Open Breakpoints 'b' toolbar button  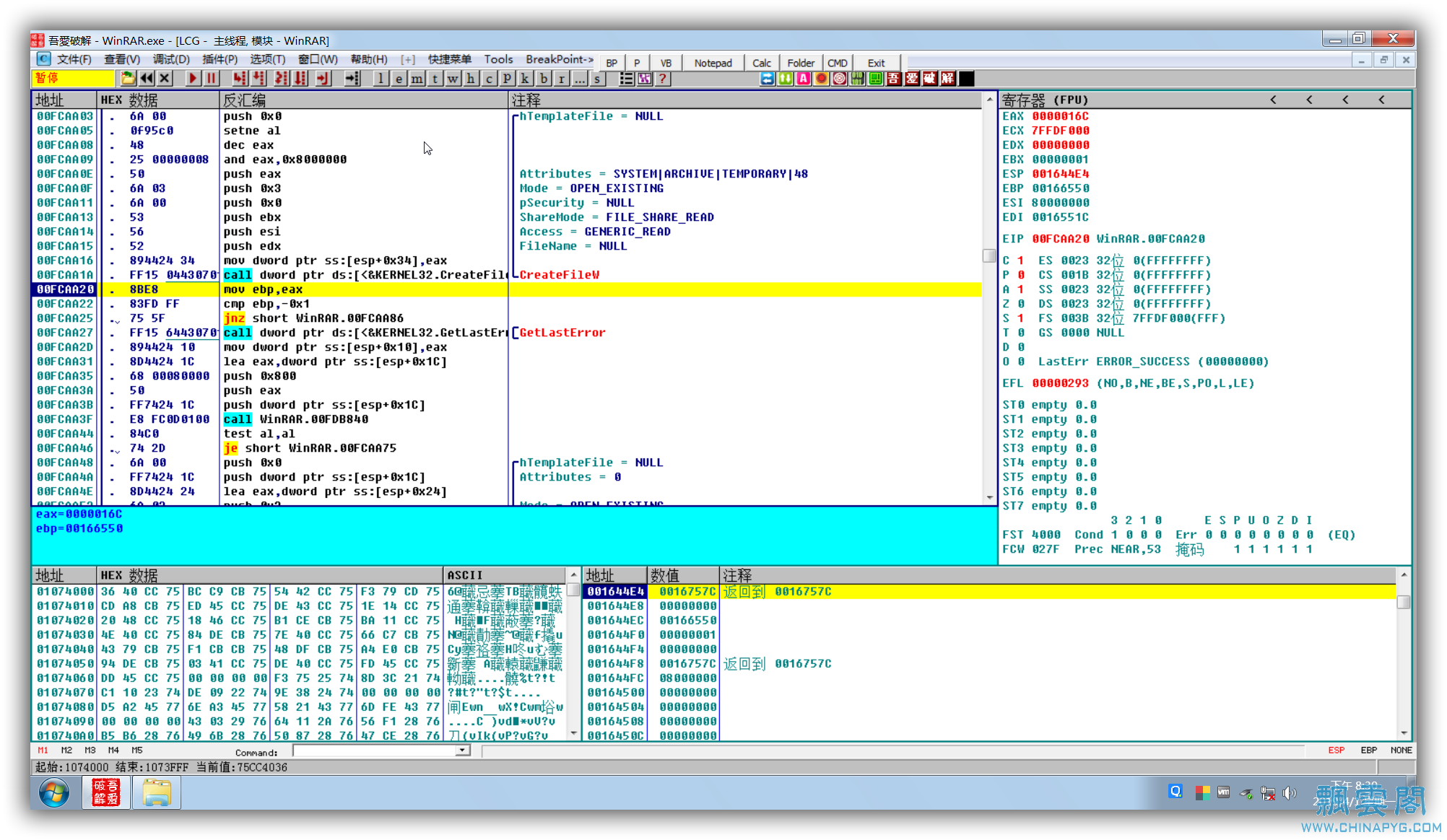543,79
